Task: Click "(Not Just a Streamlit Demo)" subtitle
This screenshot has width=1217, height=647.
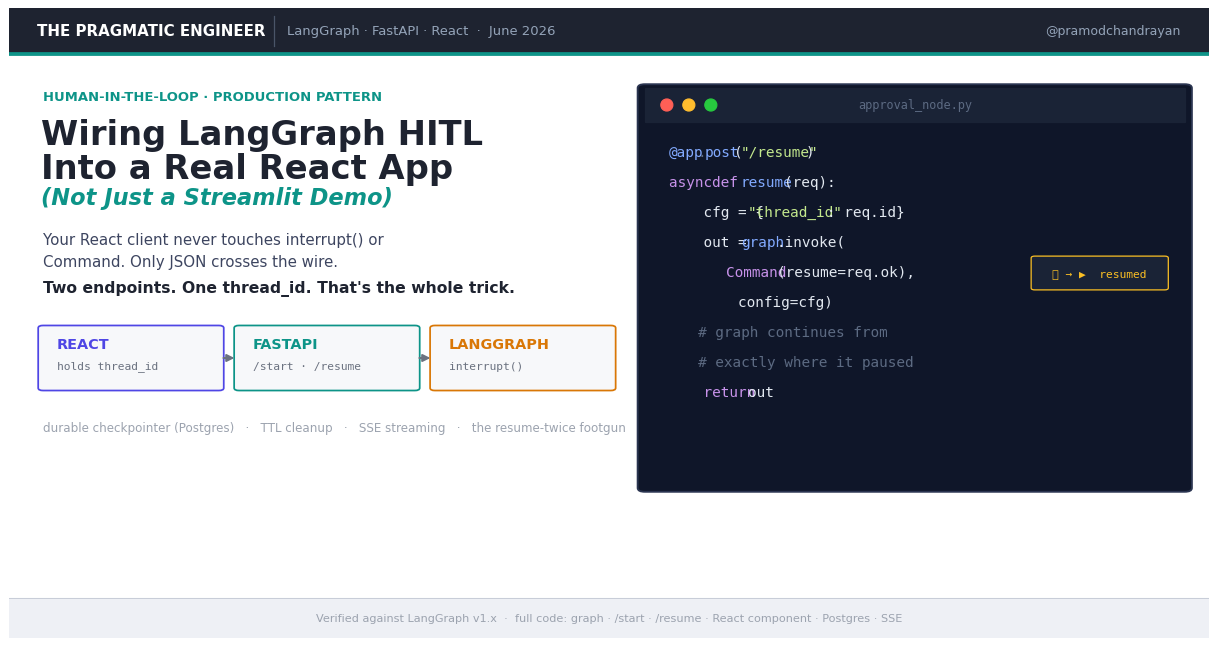Action: (x=217, y=198)
